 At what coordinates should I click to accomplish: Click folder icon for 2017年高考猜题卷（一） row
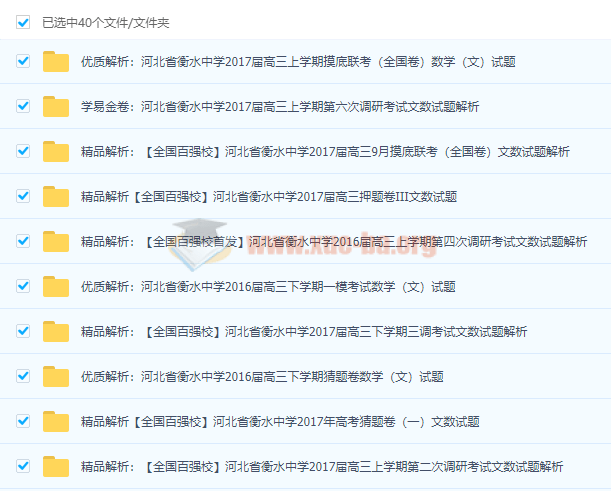point(56,421)
